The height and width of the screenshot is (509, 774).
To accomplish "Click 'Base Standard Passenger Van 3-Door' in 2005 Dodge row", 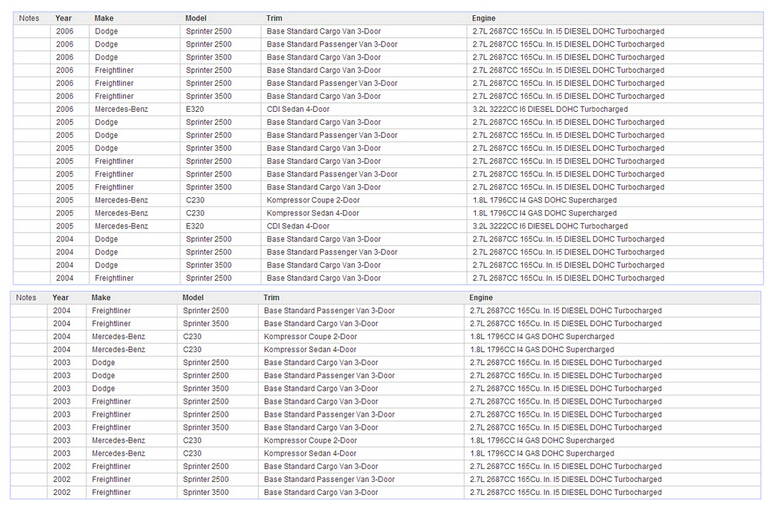I will (332, 135).
